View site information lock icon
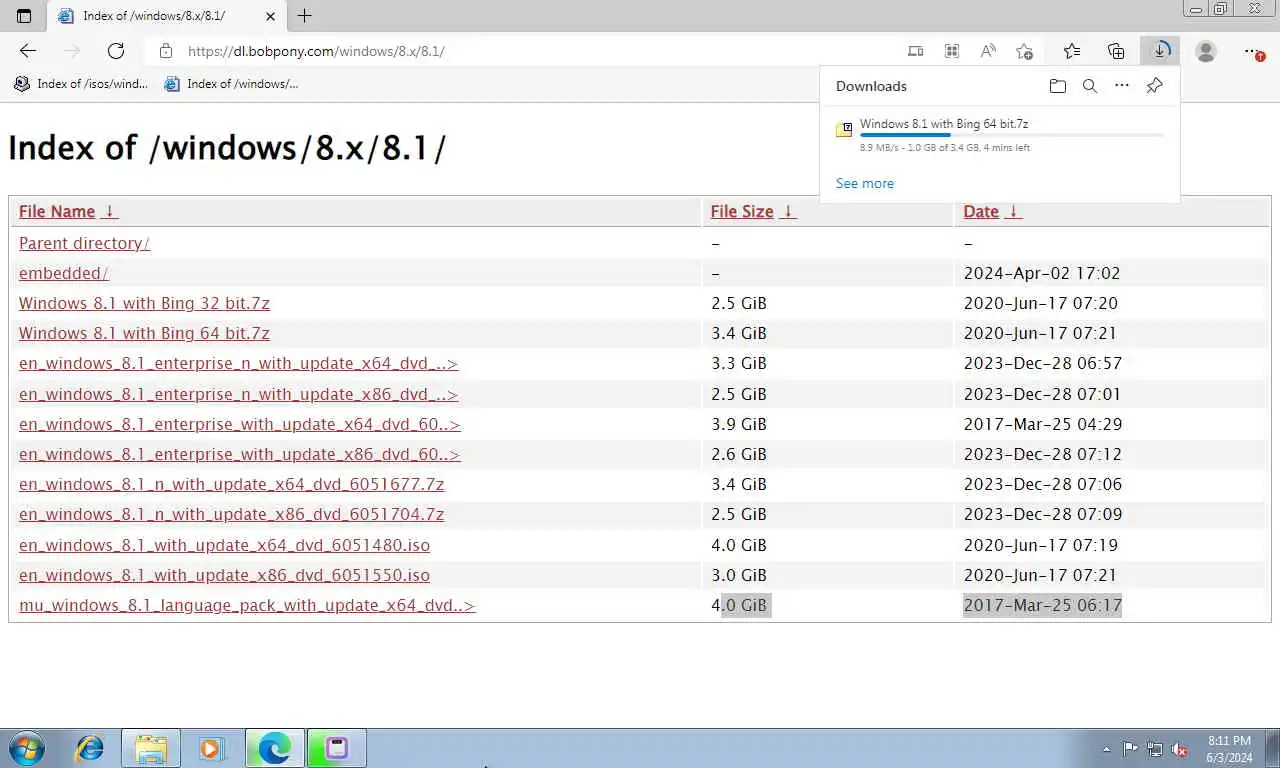The height and width of the screenshot is (768, 1280). [166, 51]
